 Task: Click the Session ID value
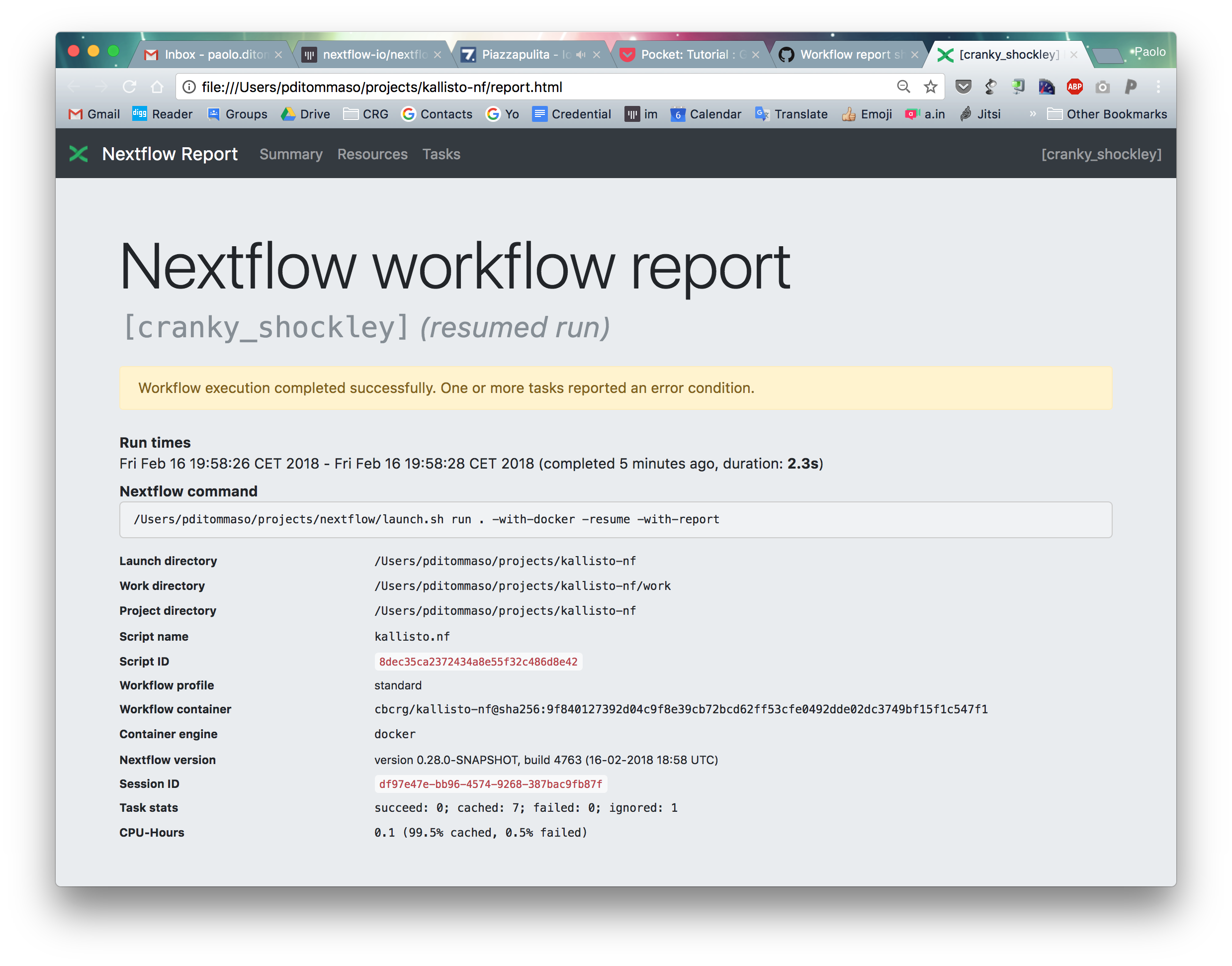point(491,784)
